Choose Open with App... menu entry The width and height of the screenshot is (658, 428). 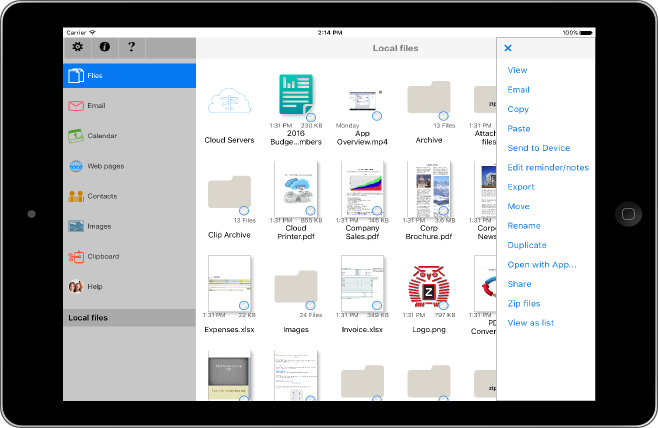(x=542, y=264)
